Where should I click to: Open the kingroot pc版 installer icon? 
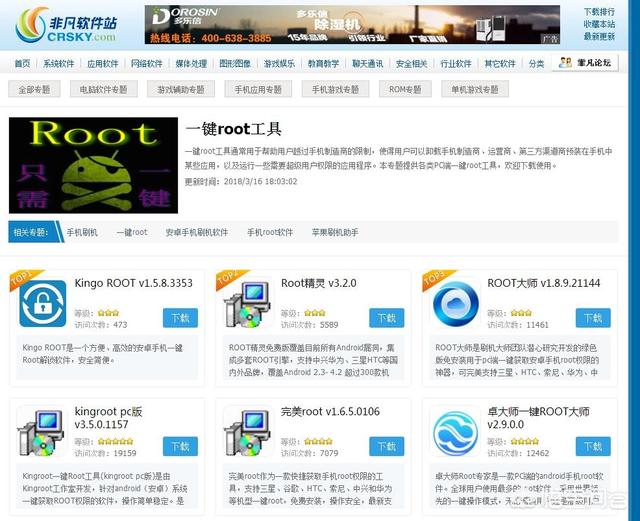click(x=41, y=432)
